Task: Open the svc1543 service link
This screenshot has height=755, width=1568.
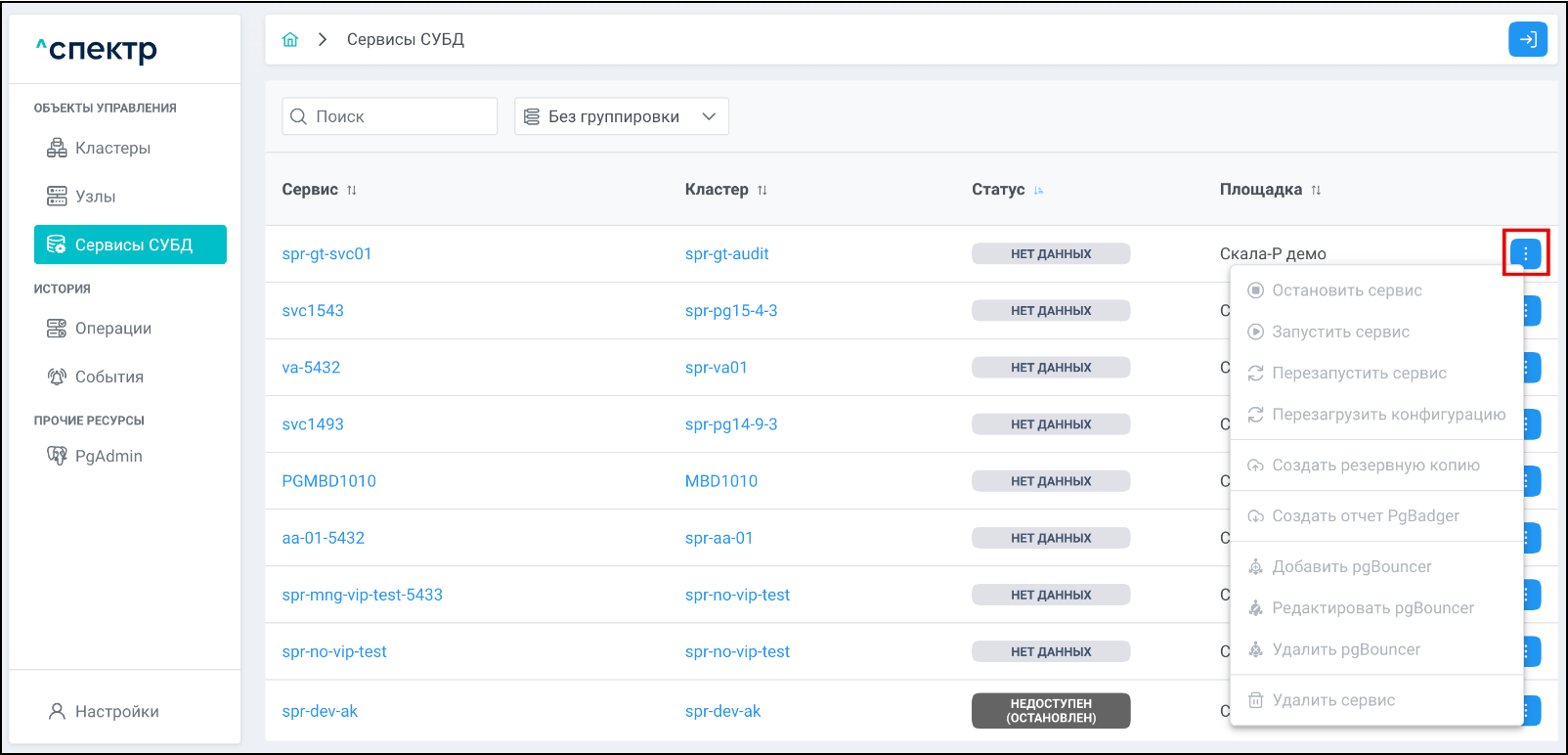Action: point(313,311)
